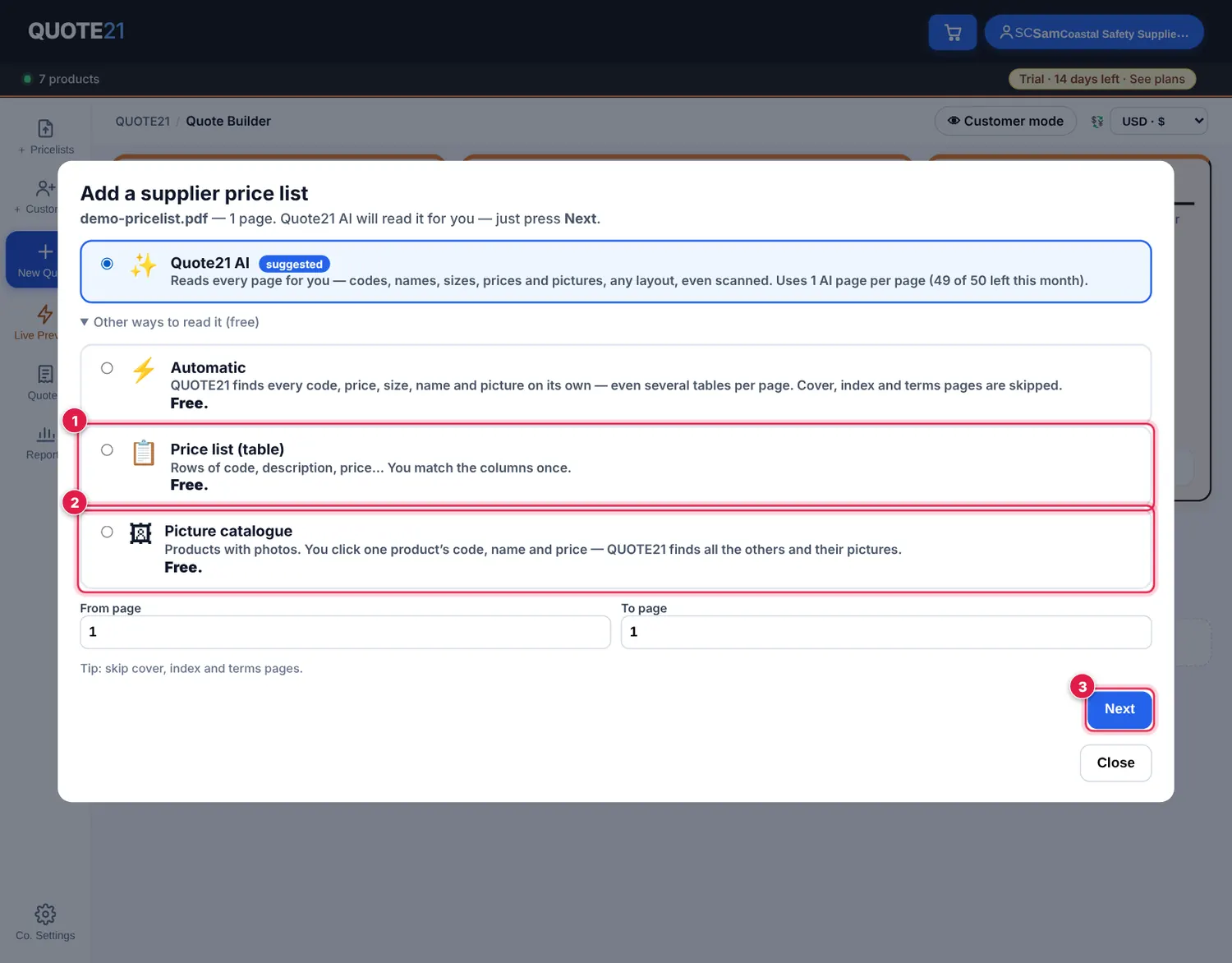The height and width of the screenshot is (963, 1232).
Task: Select the Automatic radio option
Action: pos(107,368)
